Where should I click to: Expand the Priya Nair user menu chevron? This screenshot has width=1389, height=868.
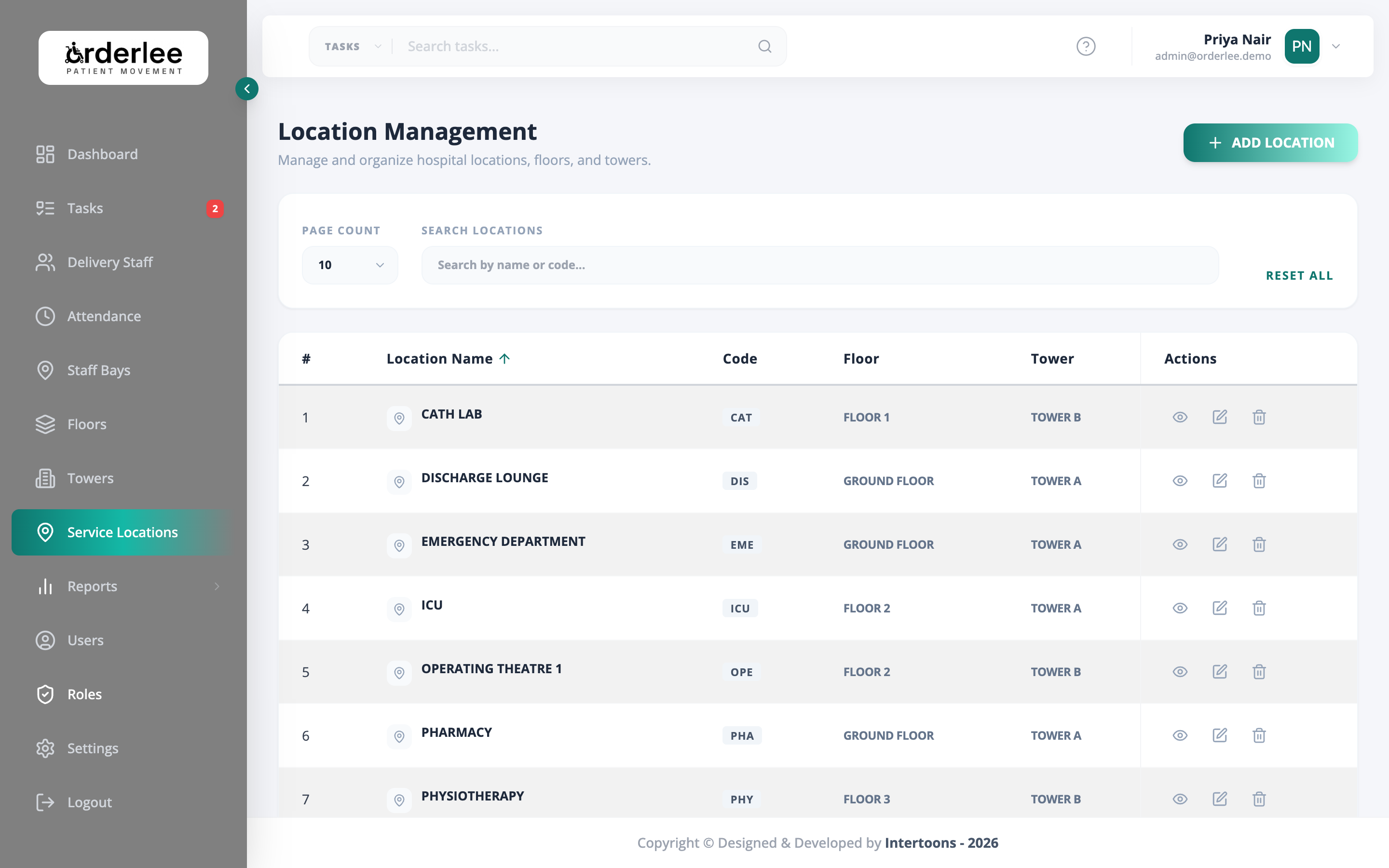[x=1336, y=46]
